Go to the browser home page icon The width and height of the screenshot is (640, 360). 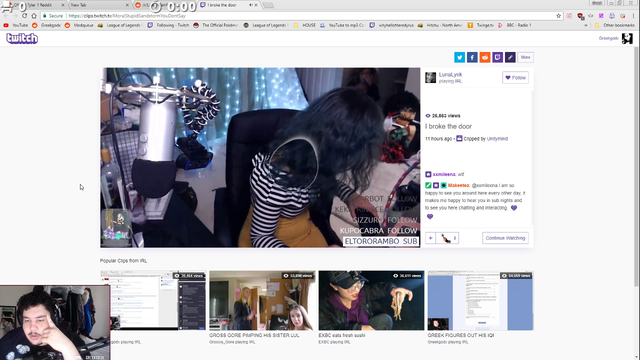coord(34,16)
